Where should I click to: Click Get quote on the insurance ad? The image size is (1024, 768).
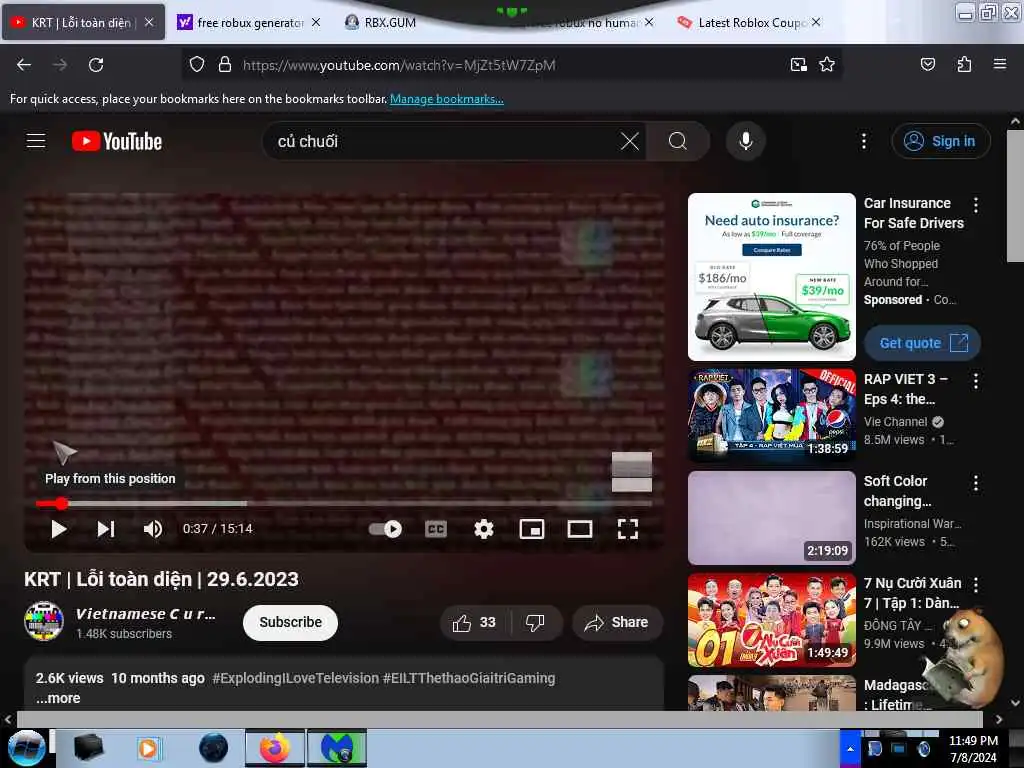(921, 343)
